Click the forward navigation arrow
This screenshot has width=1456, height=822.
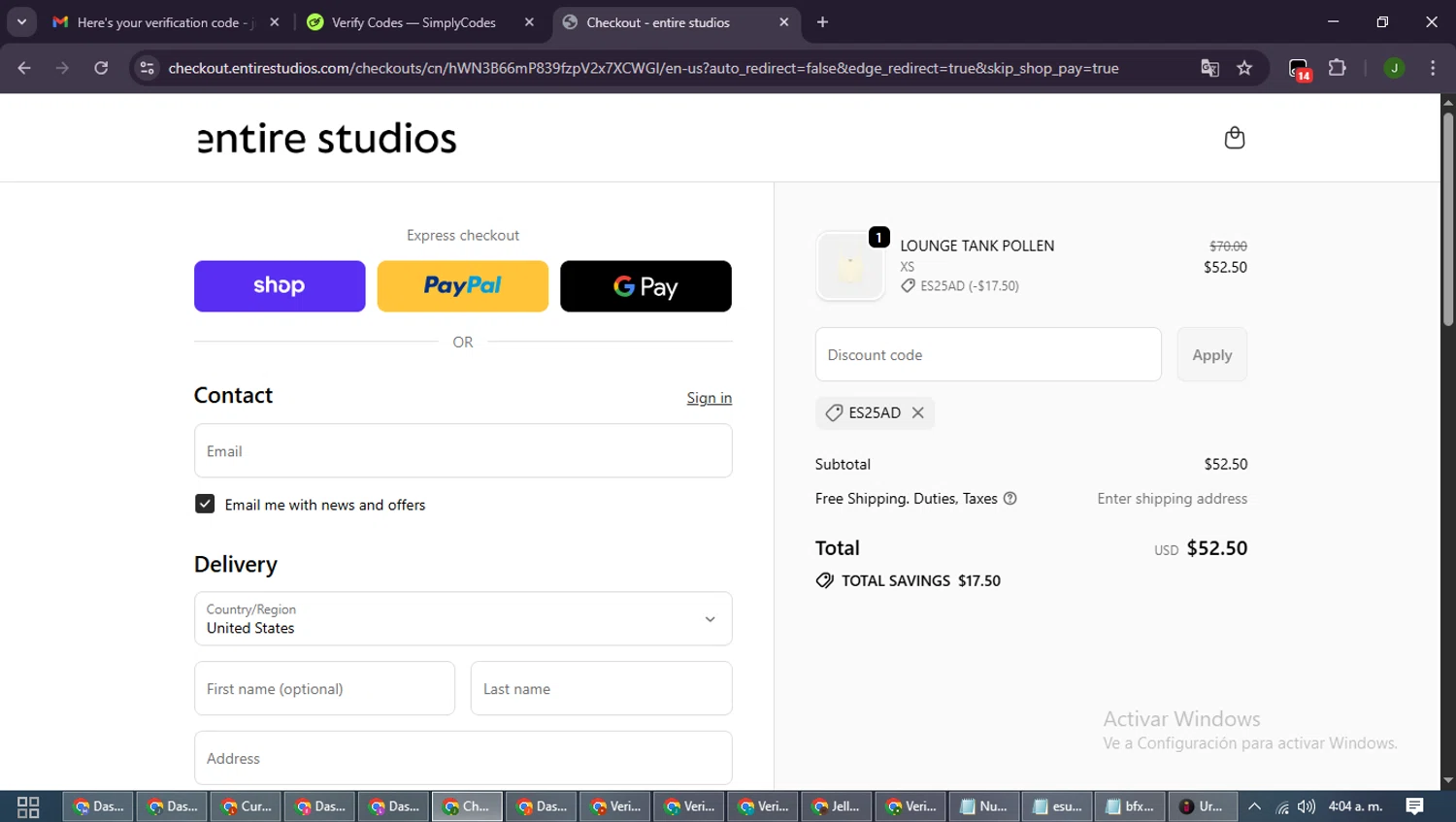[x=62, y=68]
